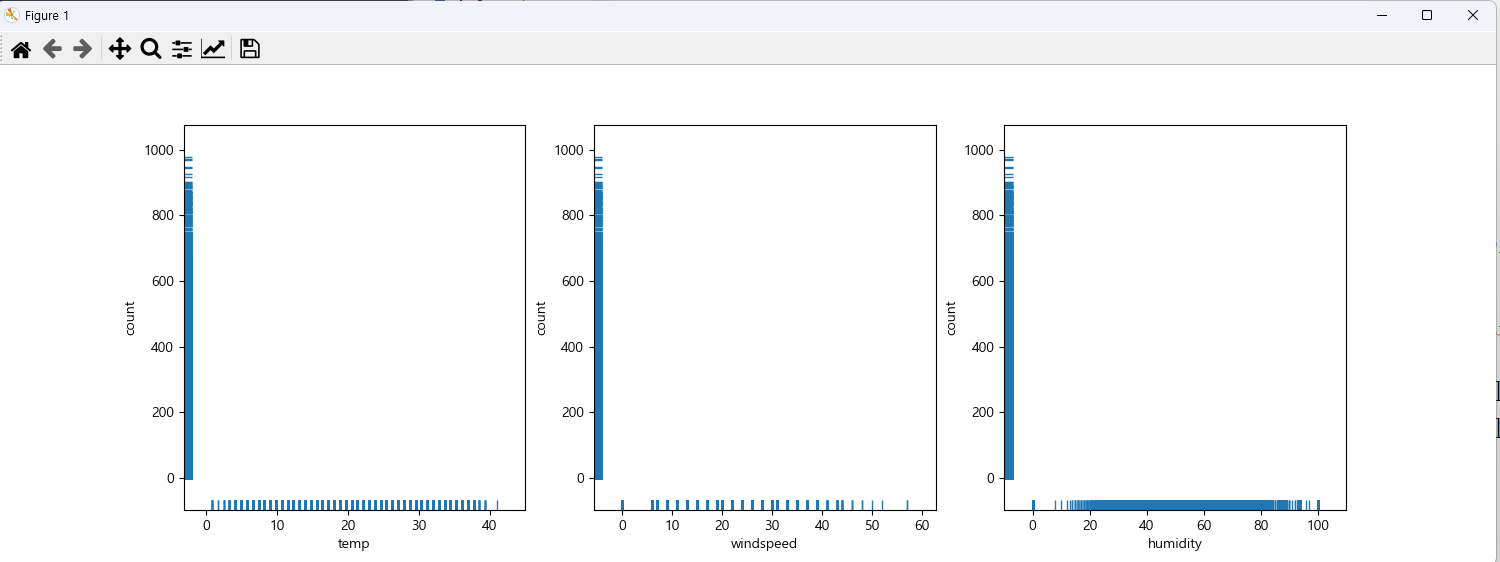Activate the Pan axes tool
The height and width of the screenshot is (562, 1500).
click(x=120, y=49)
